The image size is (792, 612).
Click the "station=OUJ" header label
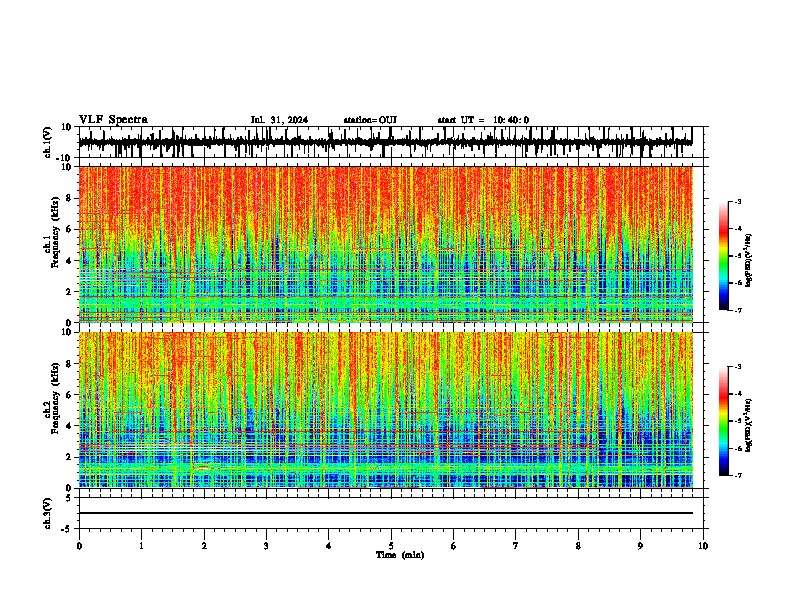(370, 120)
